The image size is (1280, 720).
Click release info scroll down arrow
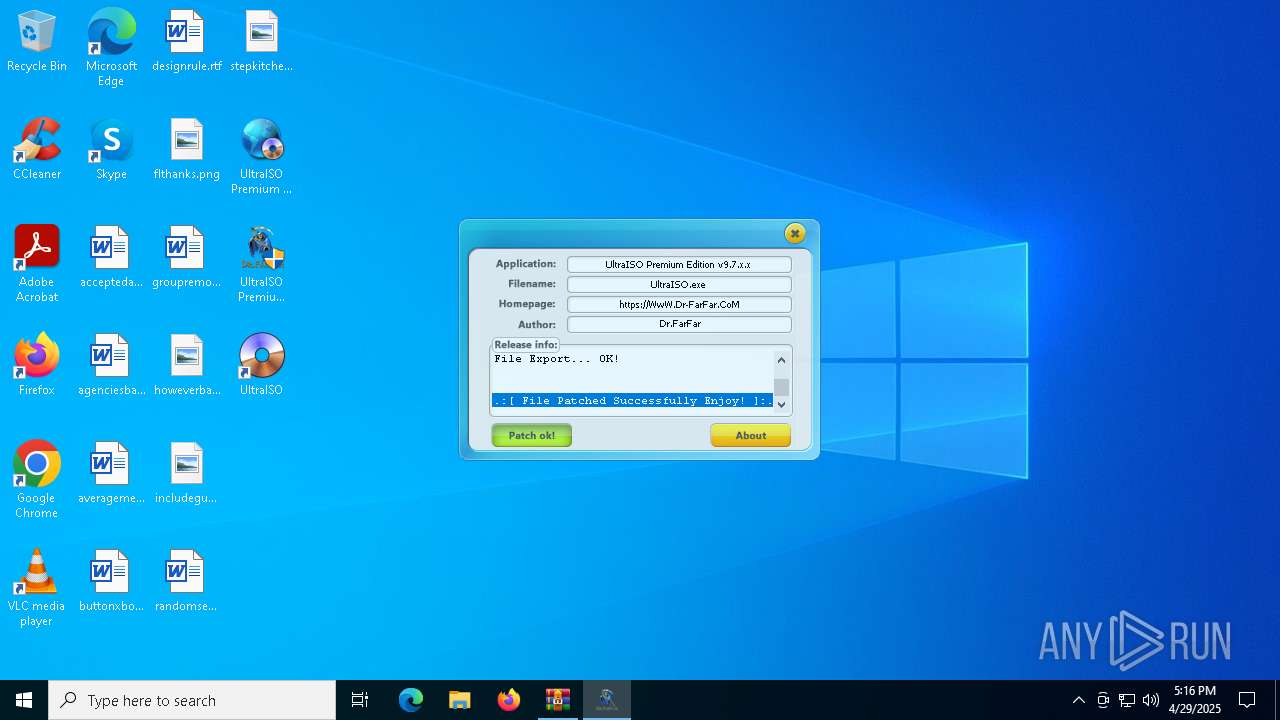point(782,405)
